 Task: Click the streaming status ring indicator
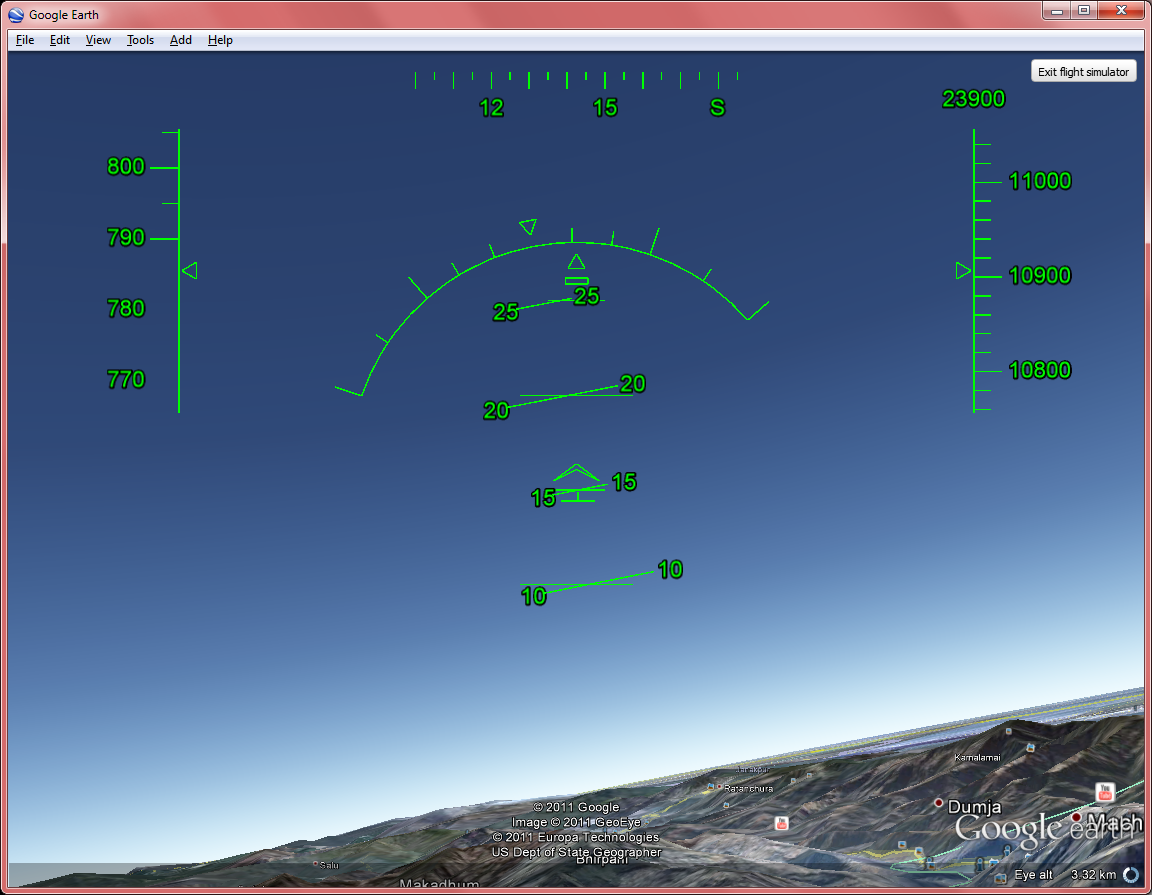1131,874
